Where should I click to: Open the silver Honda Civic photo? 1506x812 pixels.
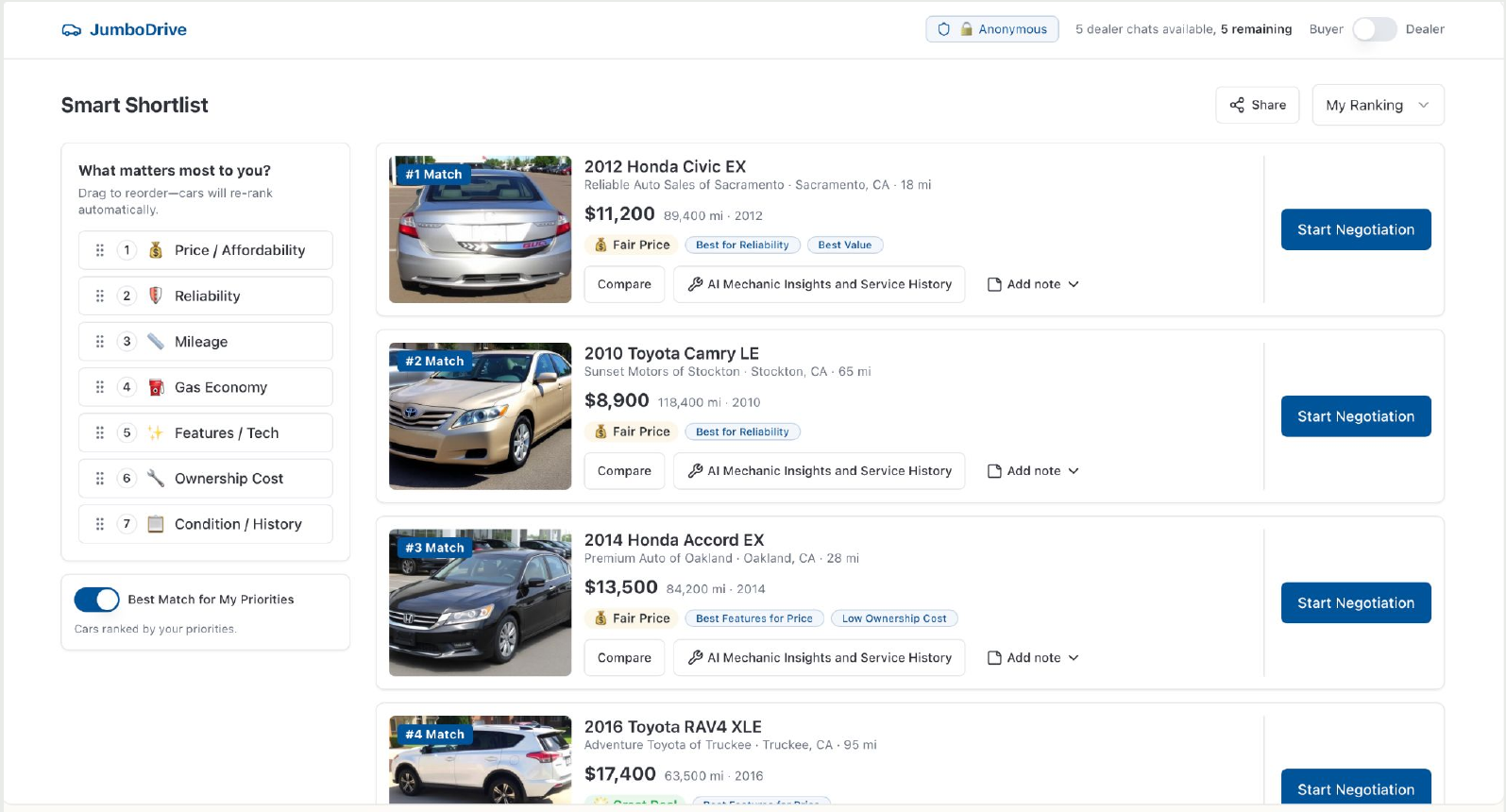pos(481,229)
